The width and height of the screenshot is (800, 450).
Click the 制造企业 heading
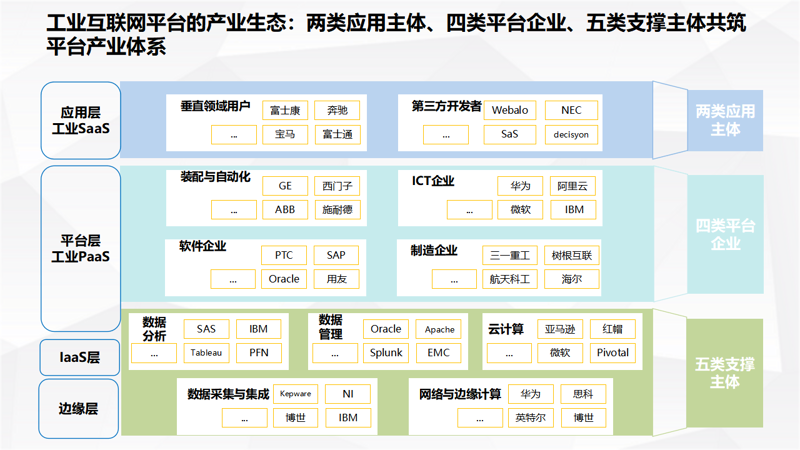(434, 251)
